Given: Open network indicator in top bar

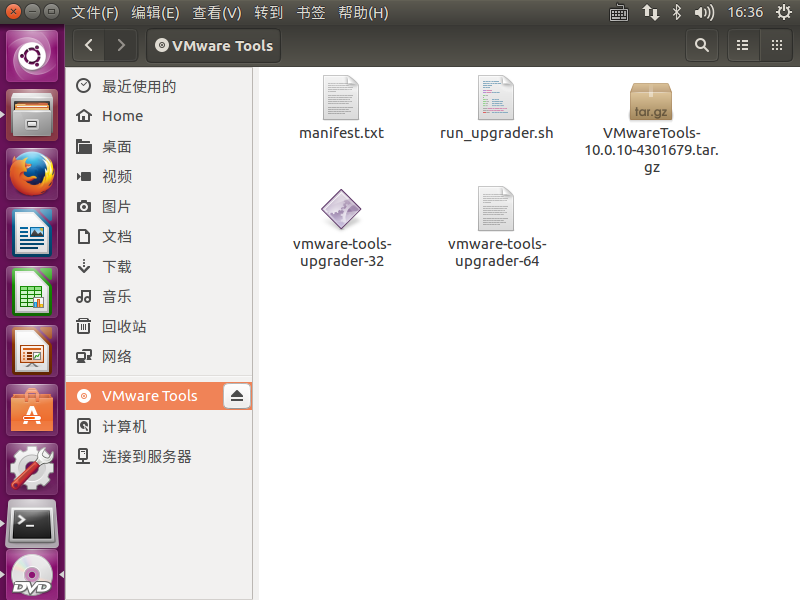Looking at the screenshot, I should (651, 12).
